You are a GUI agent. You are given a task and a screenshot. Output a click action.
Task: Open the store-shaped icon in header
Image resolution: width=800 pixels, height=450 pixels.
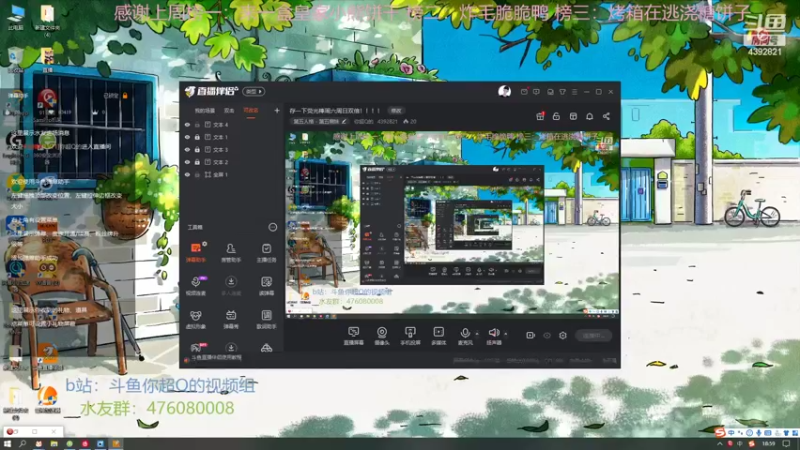pyautogui.click(x=573, y=116)
